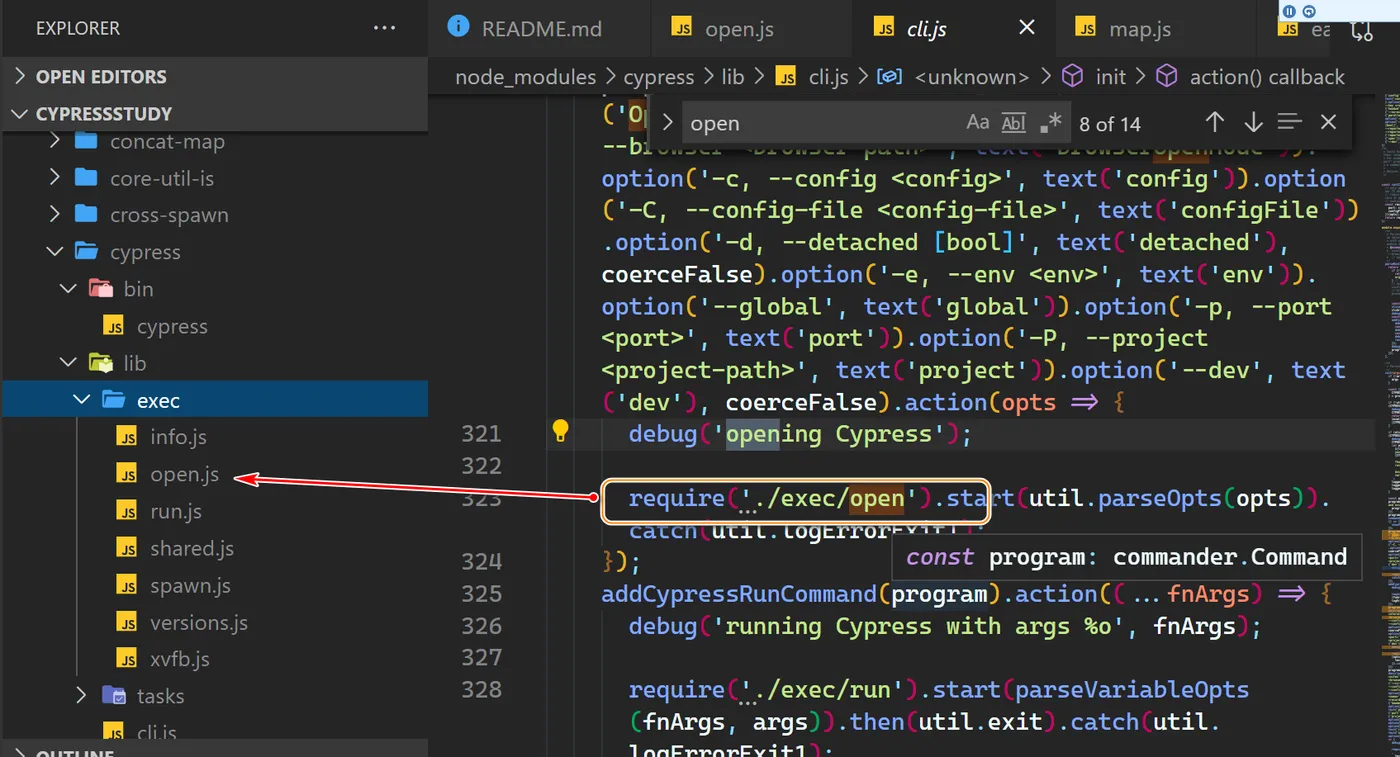Screen dimensions: 1400x757
Task: Click the lightbulb code action icon on line 321
Action: (561, 432)
